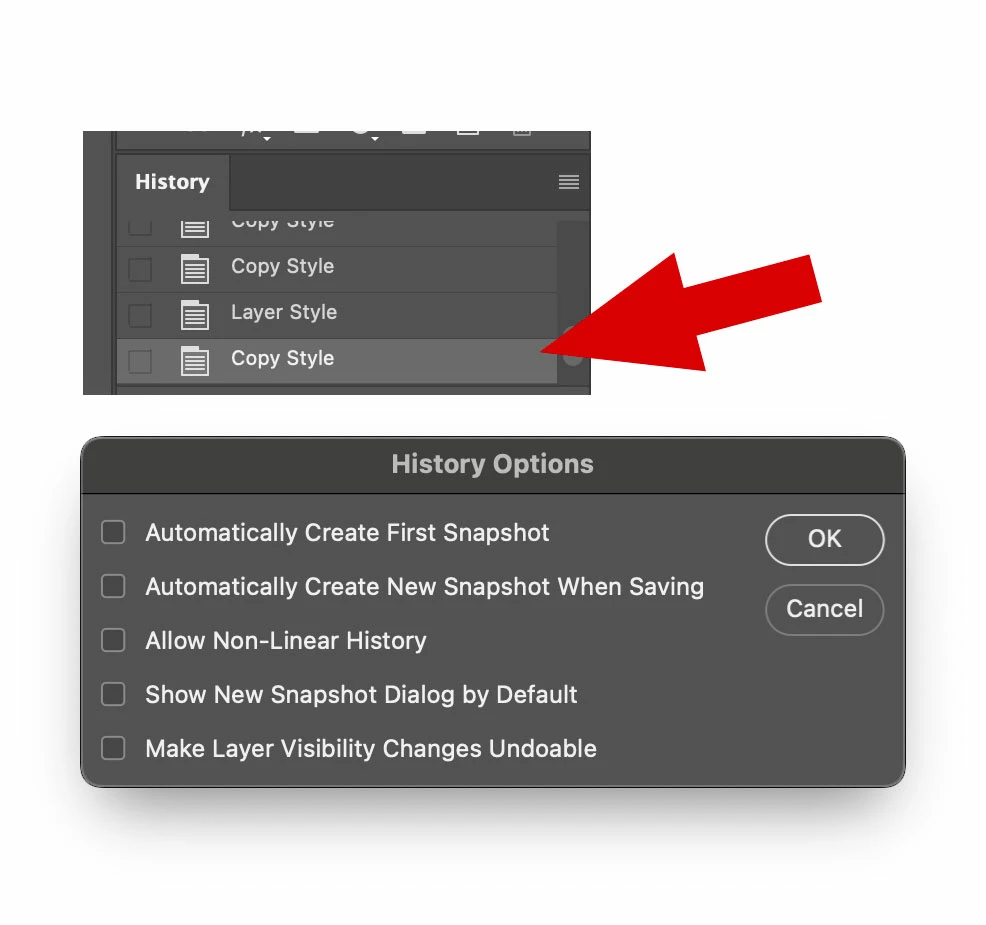Enable Allow Non-Linear History option

coord(113,640)
